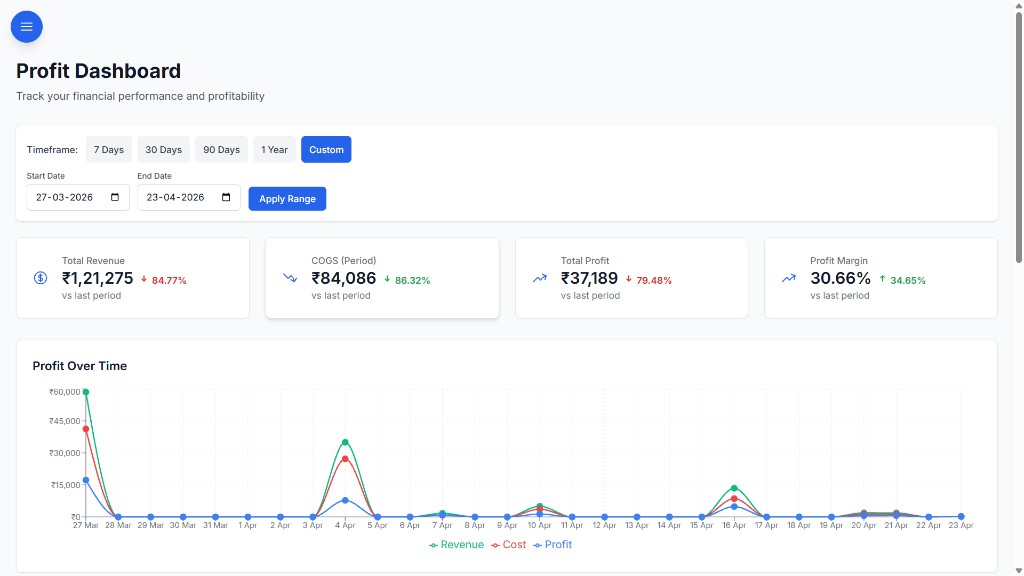The width and height of the screenshot is (1024, 576).
Task: Toggle the Cost legend item
Action: click(508, 545)
